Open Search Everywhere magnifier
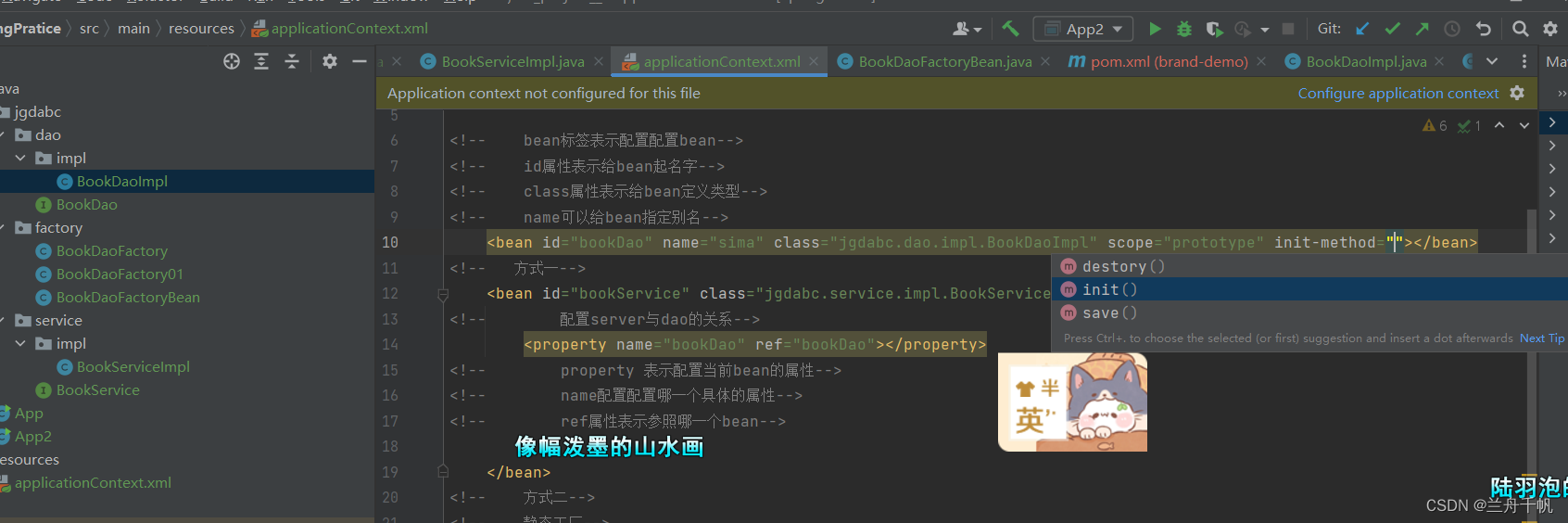 [x=1521, y=29]
